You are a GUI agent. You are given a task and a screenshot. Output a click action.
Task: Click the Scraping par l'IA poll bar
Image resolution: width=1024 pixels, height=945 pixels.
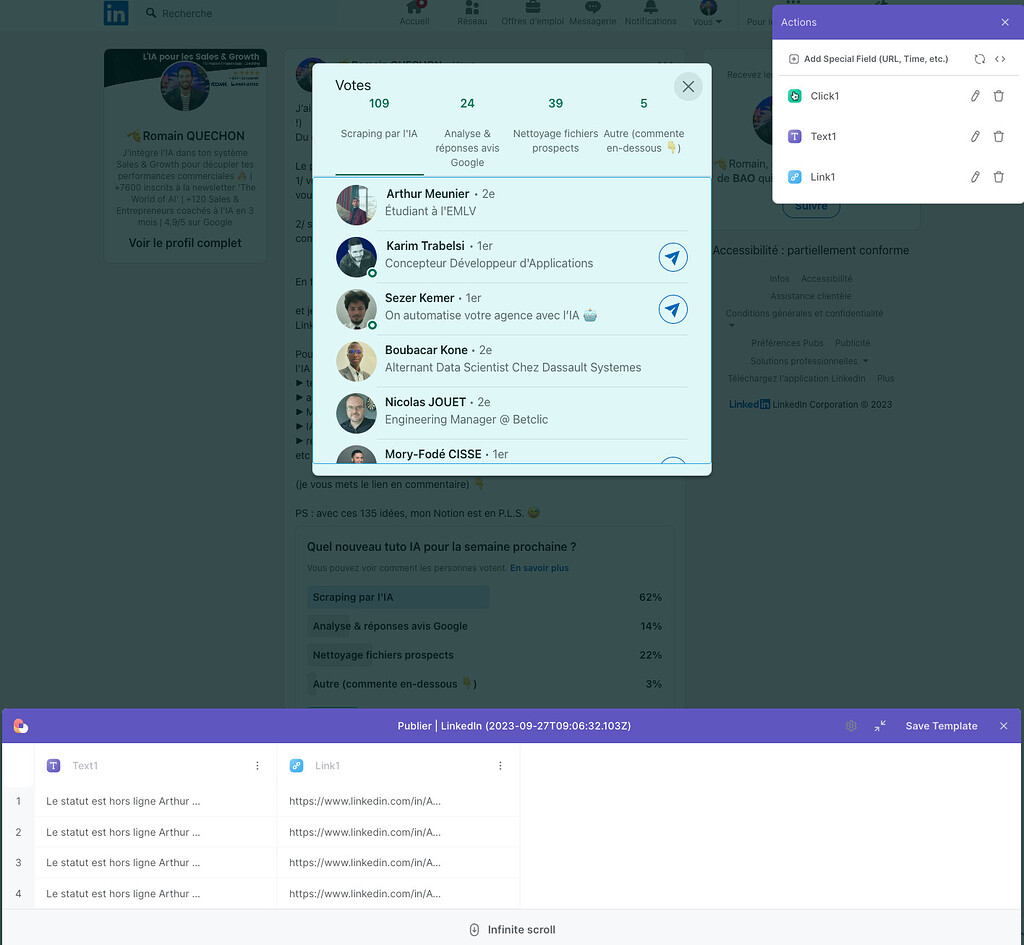[x=398, y=597]
